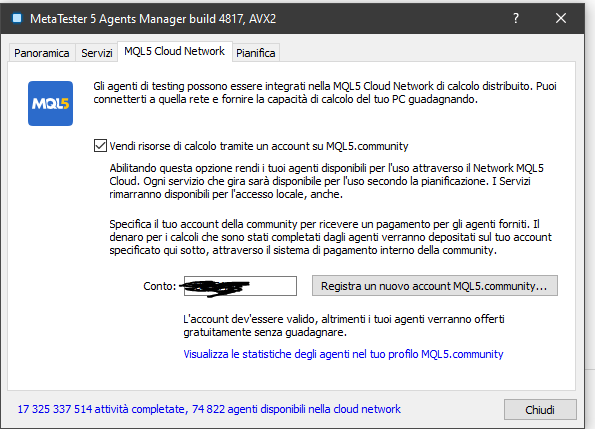Image resolution: width=595 pixels, height=429 pixels.
Task: Go to the Pianifica tab
Action: coord(256,53)
